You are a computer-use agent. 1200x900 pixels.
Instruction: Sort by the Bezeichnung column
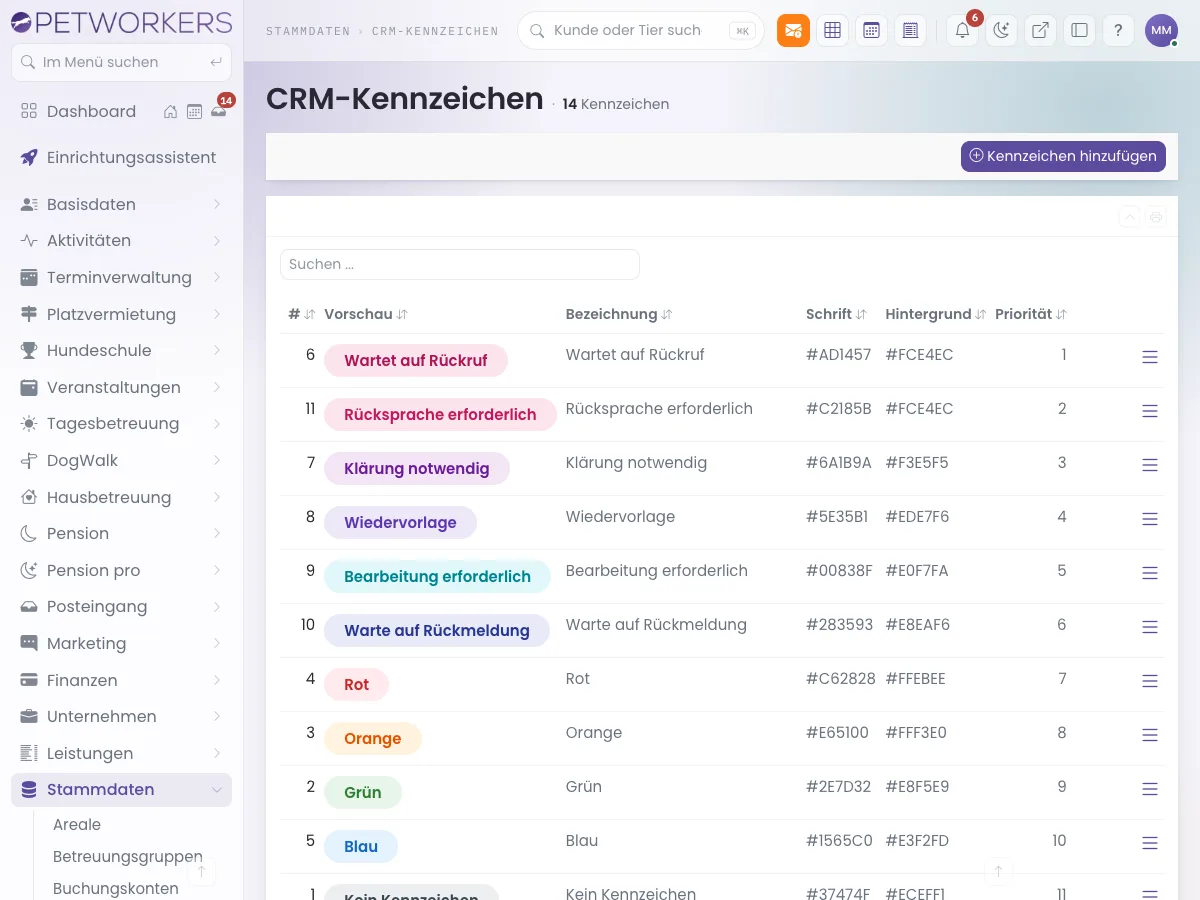click(x=619, y=314)
